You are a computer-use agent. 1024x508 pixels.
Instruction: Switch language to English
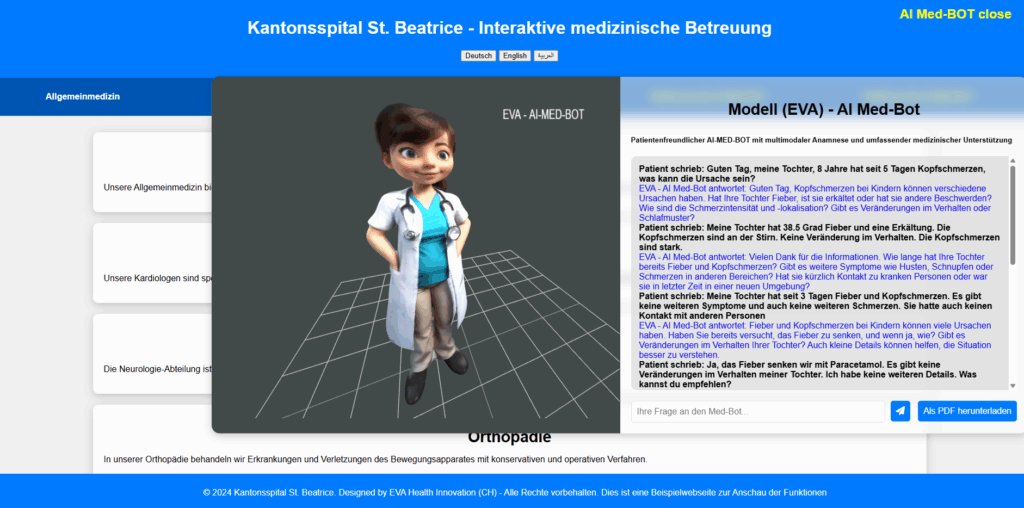point(514,56)
